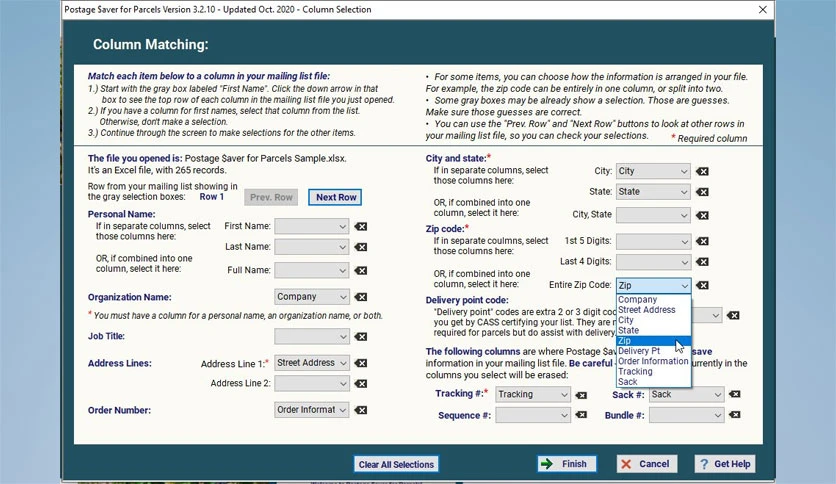Screen dimensions: 836x484
Task: Clear the Last Name selection
Action: coord(361,247)
